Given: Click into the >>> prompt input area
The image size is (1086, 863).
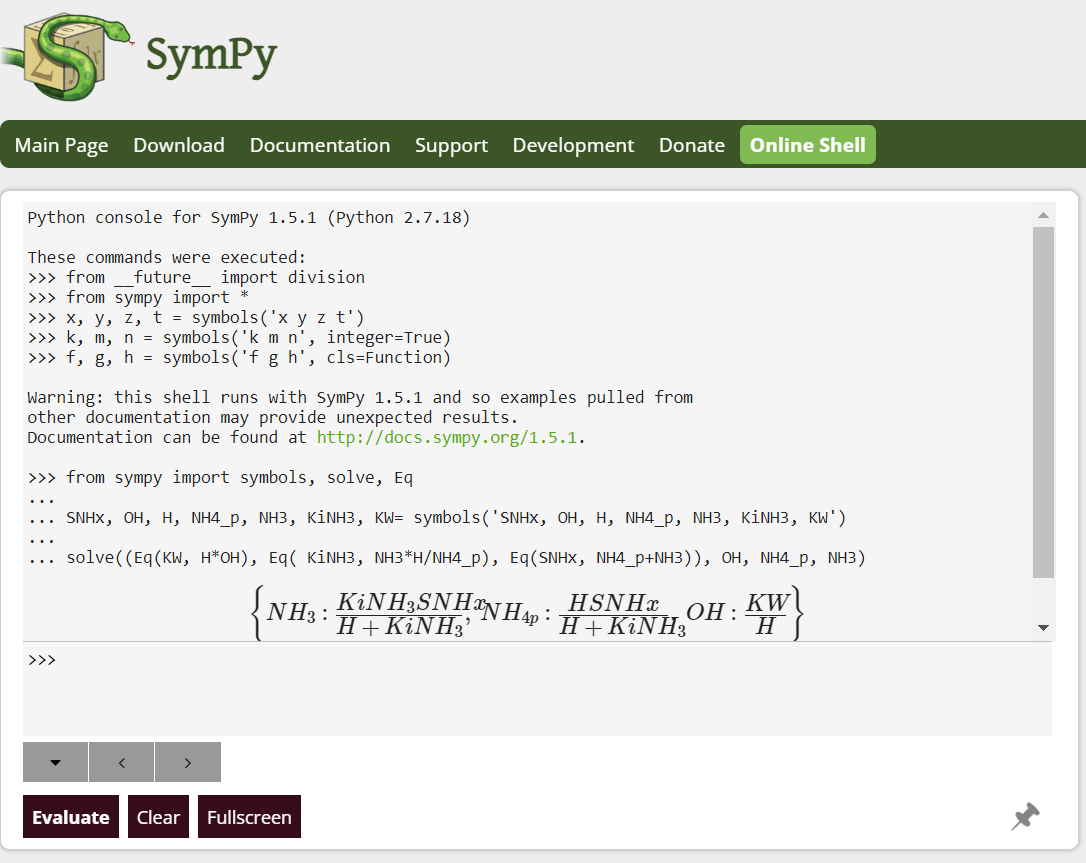Looking at the screenshot, I should tap(537, 688).
